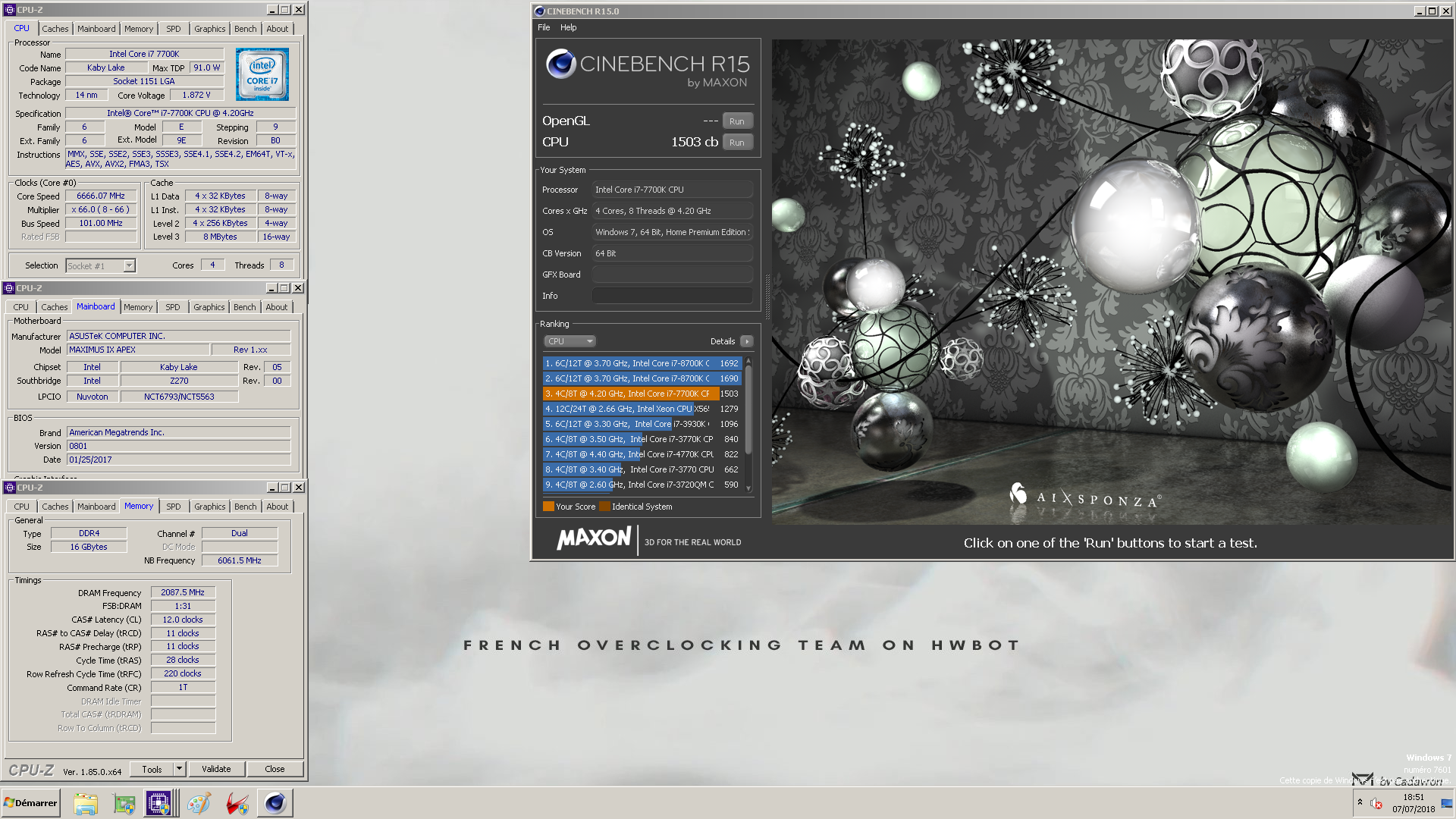Click the Details arrow icon in Ranking
The height and width of the screenshot is (819, 1456).
747,341
